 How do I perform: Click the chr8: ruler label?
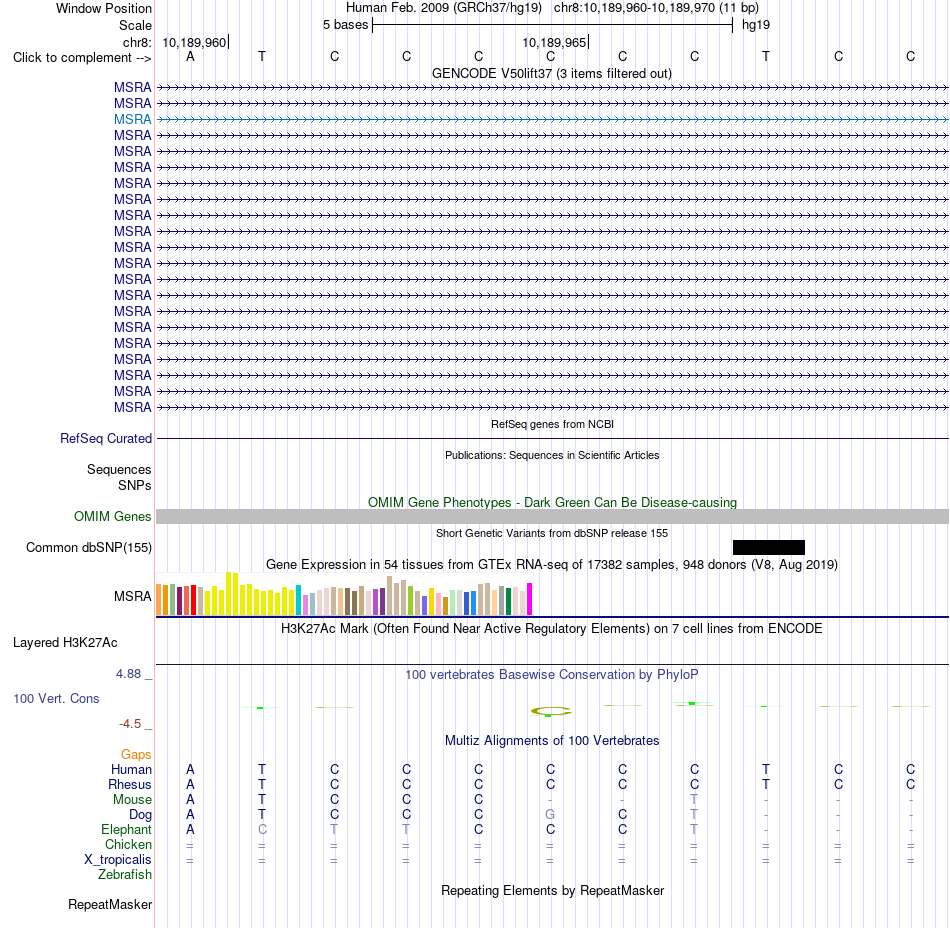coord(137,42)
